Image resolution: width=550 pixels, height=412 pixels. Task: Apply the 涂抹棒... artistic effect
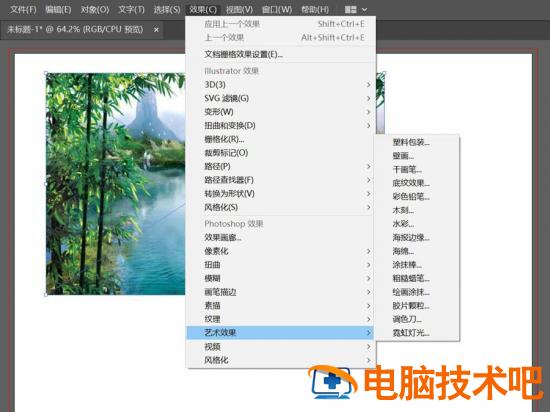click(x=417, y=265)
